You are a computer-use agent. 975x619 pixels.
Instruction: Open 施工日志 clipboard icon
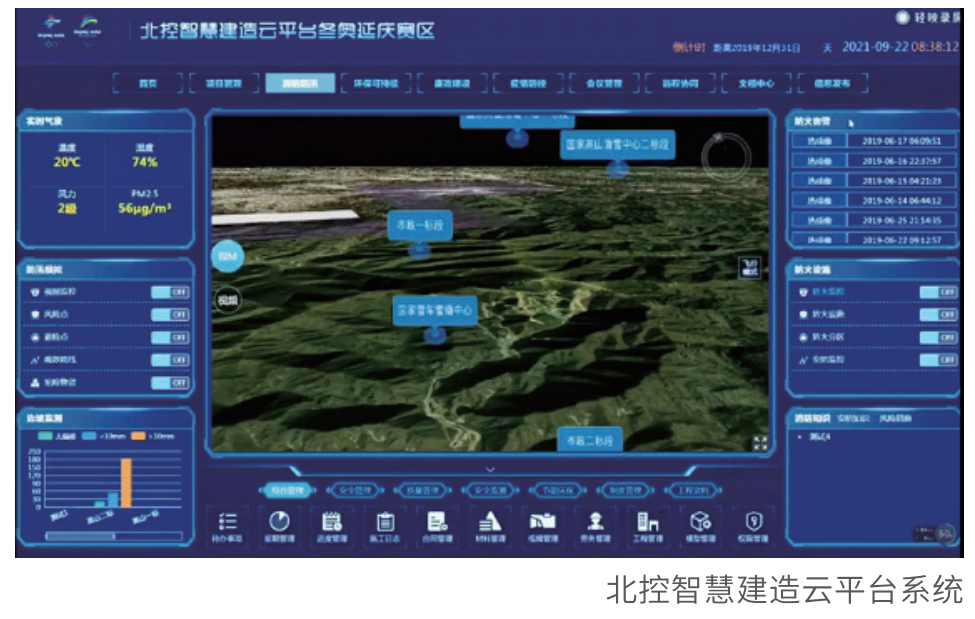click(385, 521)
